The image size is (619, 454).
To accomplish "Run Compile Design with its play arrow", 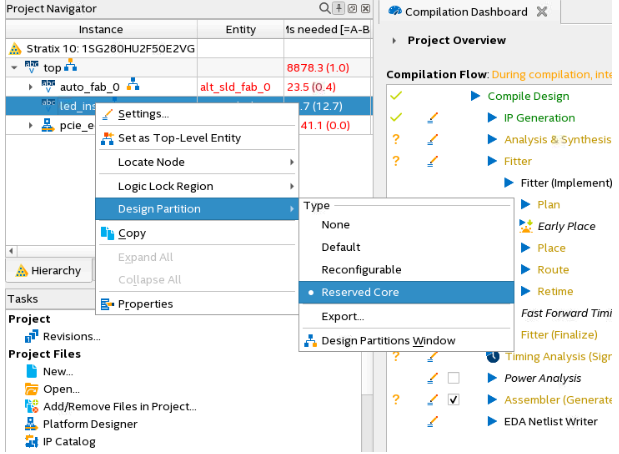I will click(x=475, y=96).
